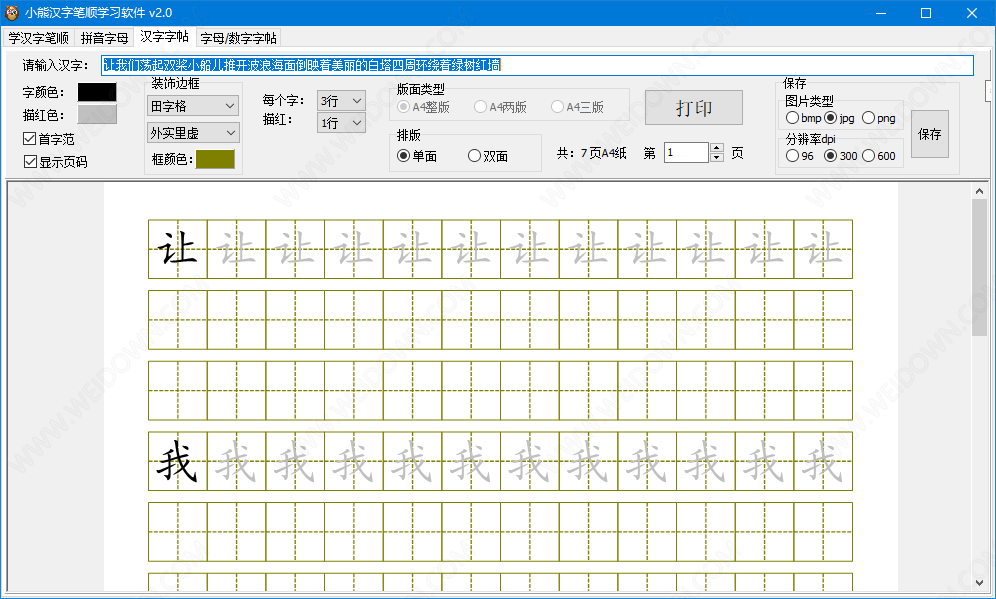The image size is (996, 599).
Task: Click the 打印 print button
Action: point(694,107)
